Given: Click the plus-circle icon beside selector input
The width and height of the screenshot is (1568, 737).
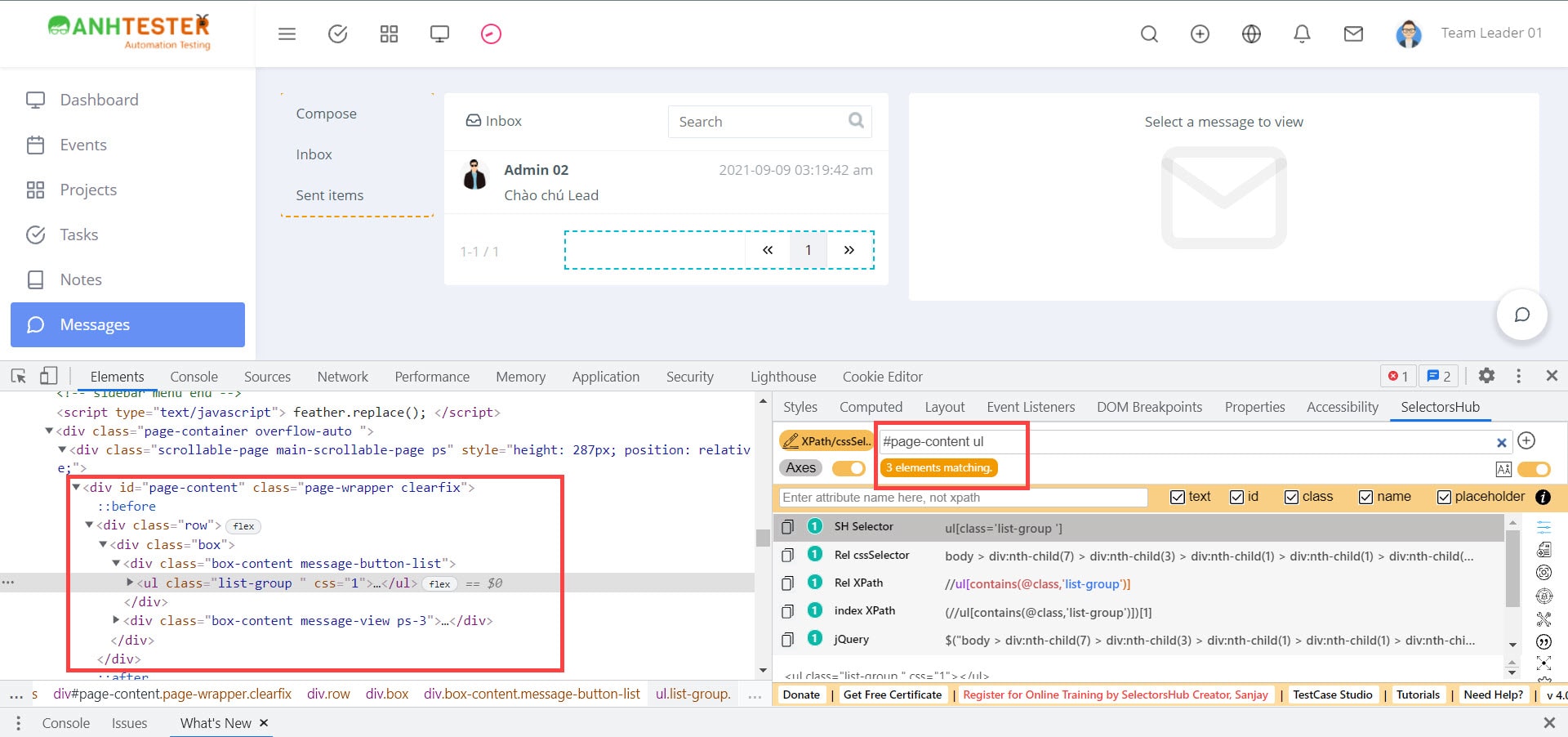Looking at the screenshot, I should click(x=1526, y=440).
